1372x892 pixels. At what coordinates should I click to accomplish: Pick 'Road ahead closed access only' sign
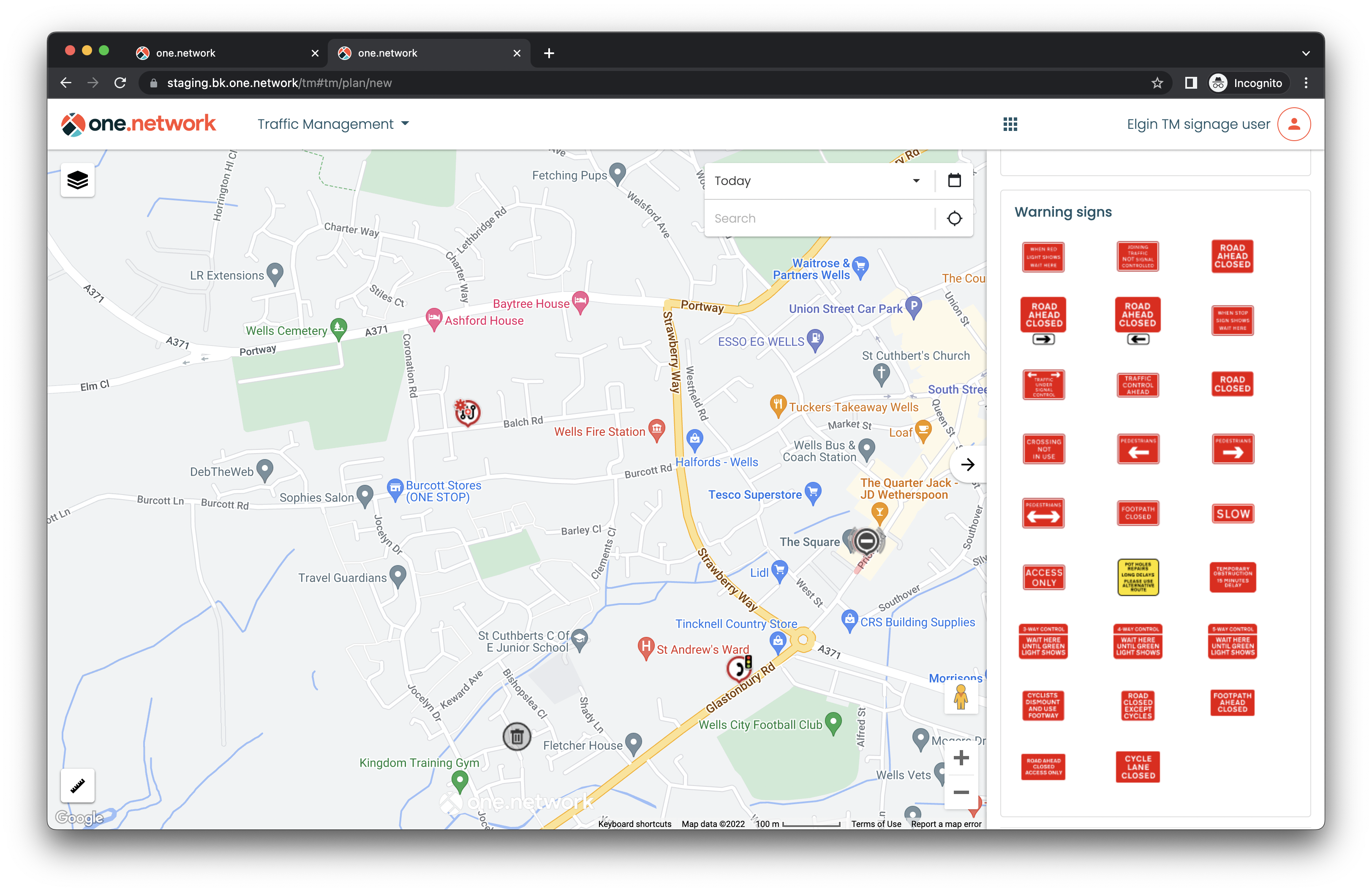[x=1043, y=767]
